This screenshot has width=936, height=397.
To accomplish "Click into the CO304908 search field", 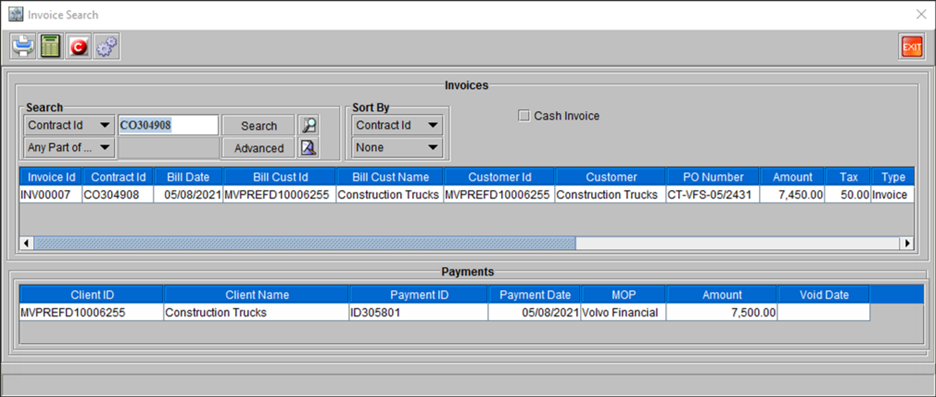I will pos(168,125).
